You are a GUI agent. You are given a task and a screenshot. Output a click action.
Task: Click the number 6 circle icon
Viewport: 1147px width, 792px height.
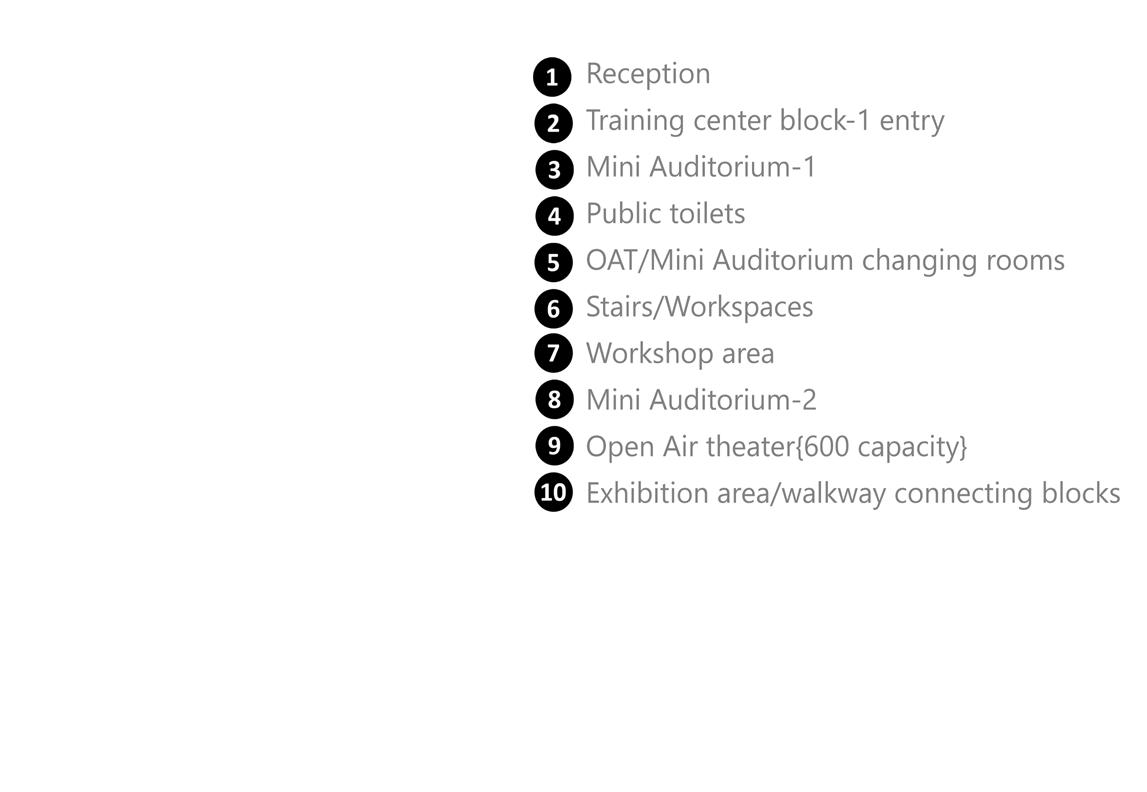click(x=553, y=309)
